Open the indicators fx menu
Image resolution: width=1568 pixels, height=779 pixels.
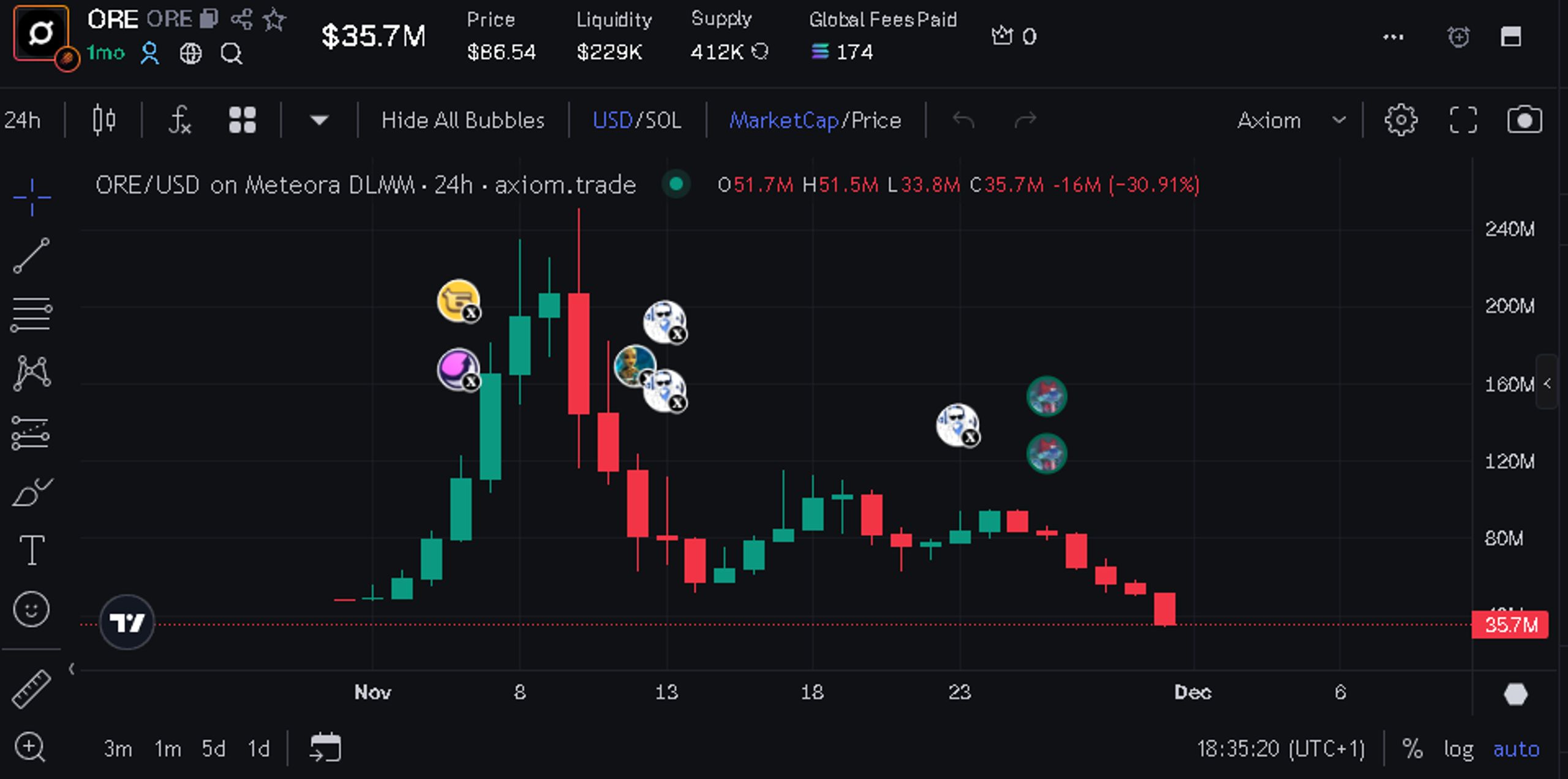pos(179,120)
